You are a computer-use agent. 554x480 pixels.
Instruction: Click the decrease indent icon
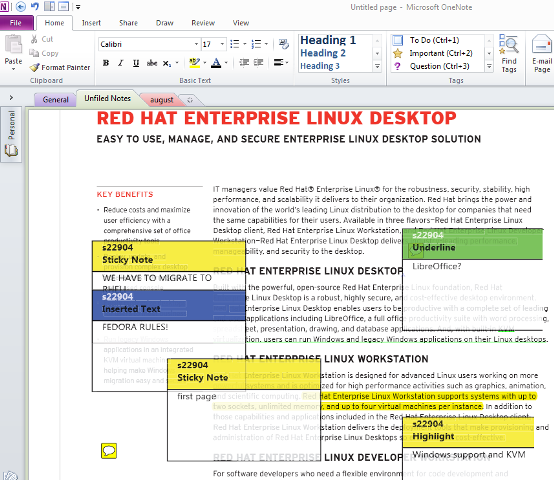pos(244,63)
